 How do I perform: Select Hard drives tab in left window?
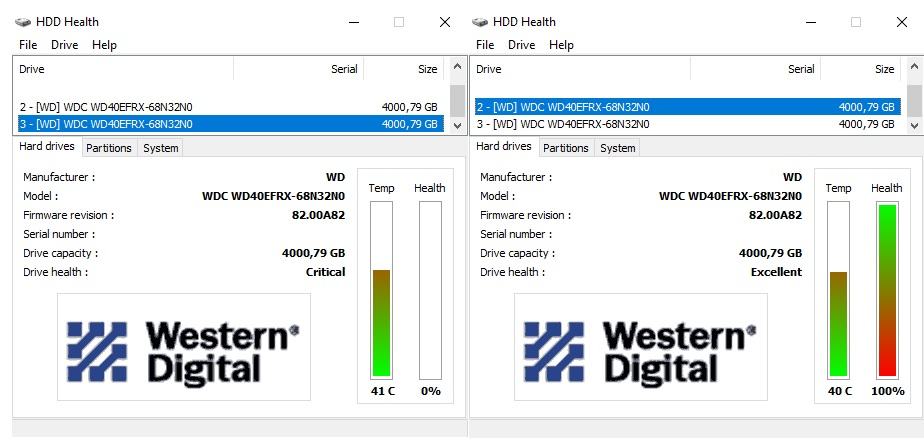[x=47, y=146]
